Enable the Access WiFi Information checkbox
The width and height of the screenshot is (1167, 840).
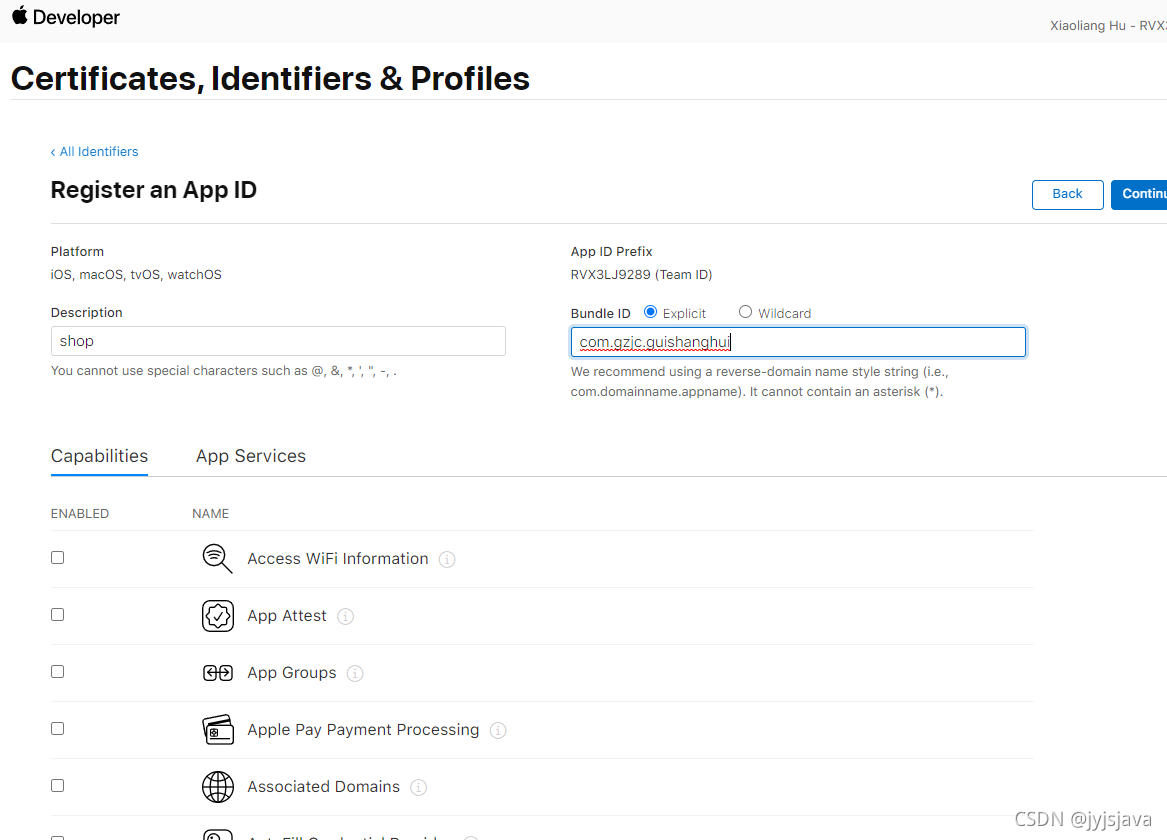(58, 557)
